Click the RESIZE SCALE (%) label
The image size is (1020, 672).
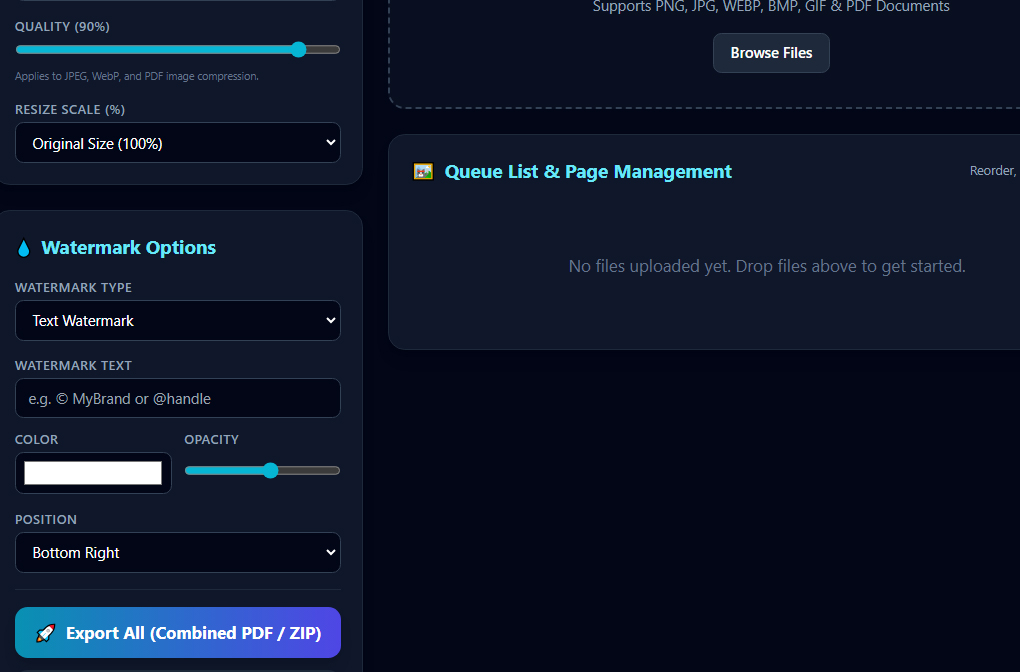click(x=70, y=110)
